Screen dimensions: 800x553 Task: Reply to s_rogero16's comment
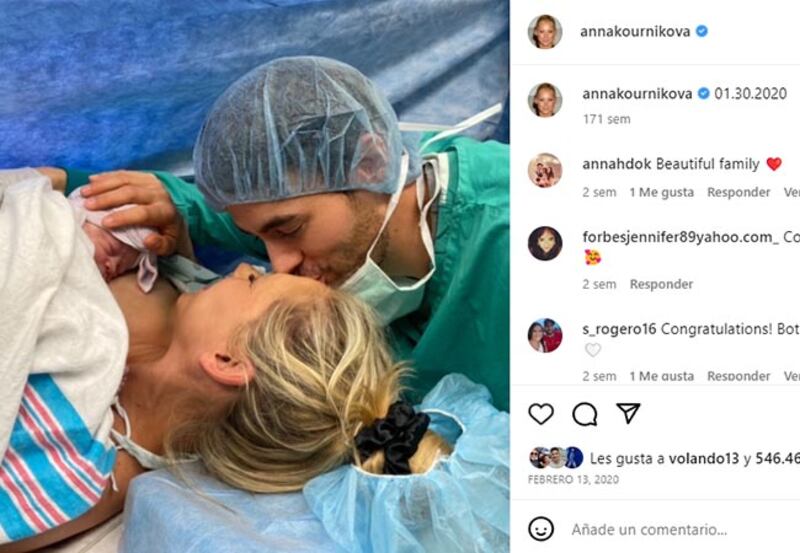tap(738, 376)
